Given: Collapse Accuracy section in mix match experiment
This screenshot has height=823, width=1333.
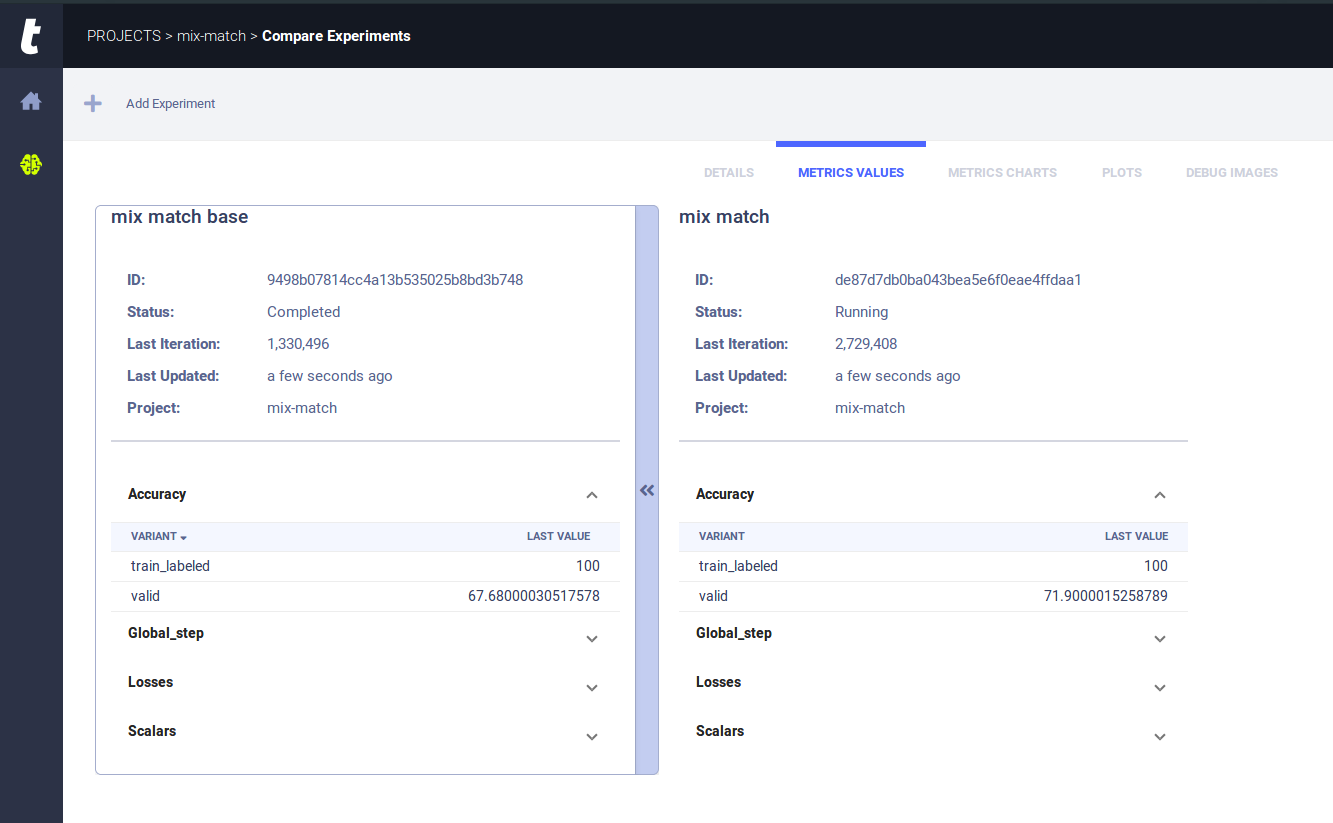Looking at the screenshot, I should click(1160, 495).
